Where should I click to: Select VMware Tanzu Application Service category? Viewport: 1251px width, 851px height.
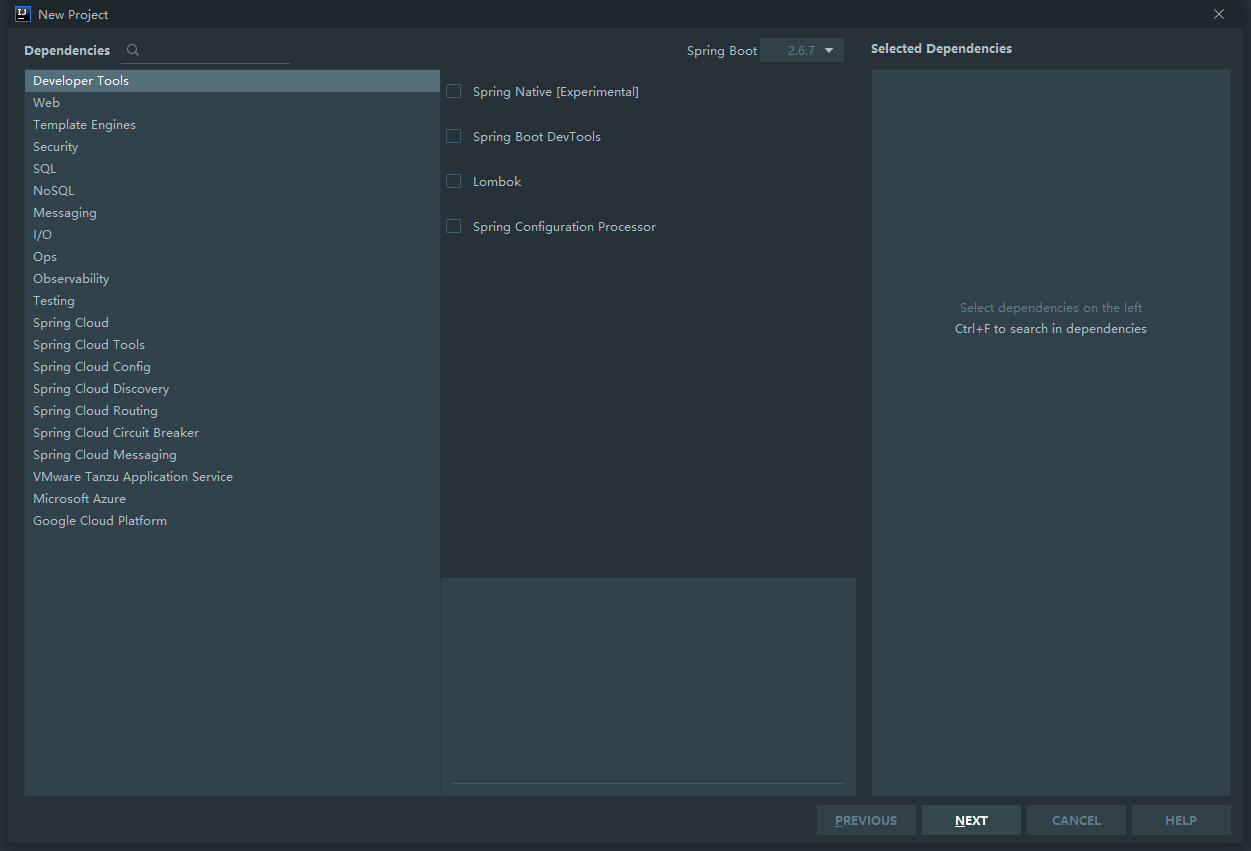click(232, 477)
